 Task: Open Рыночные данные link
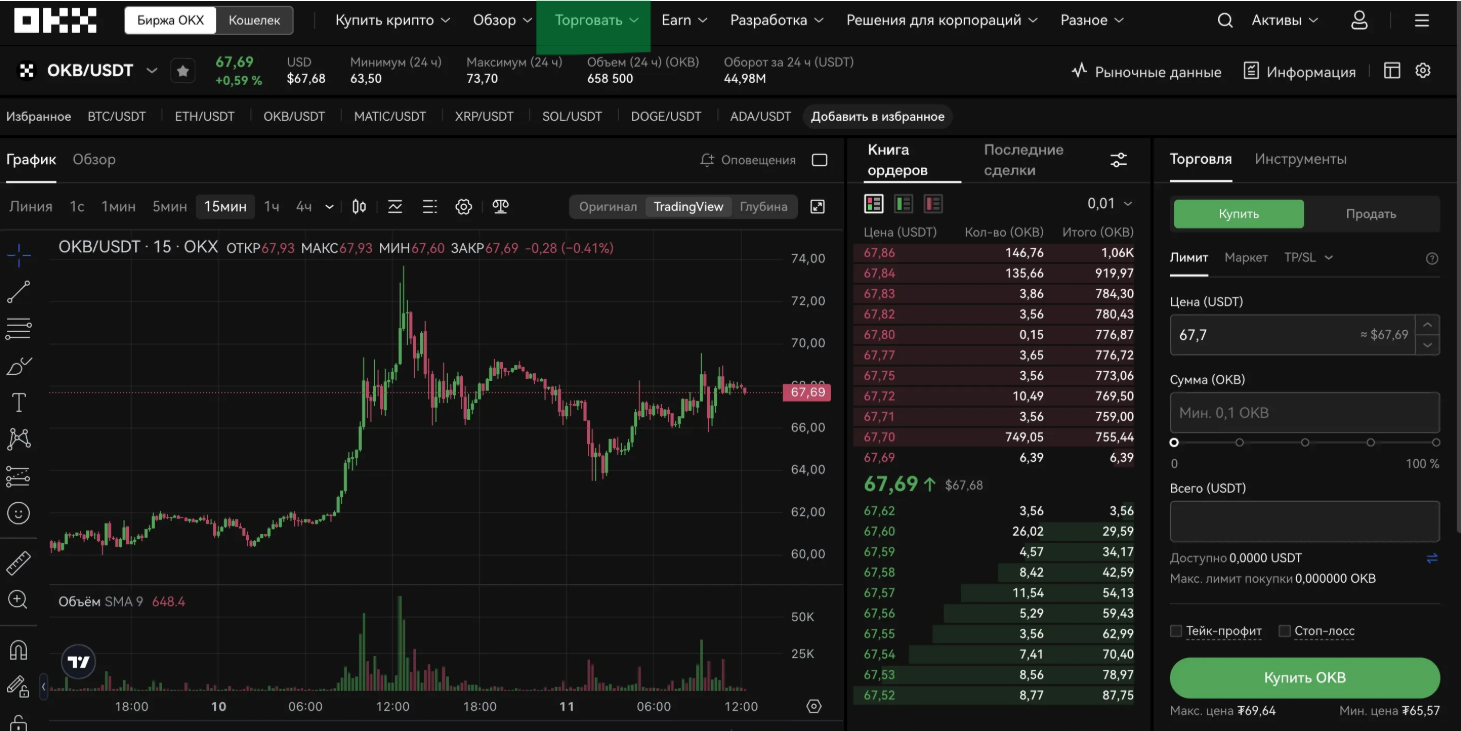(x=1146, y=72)
